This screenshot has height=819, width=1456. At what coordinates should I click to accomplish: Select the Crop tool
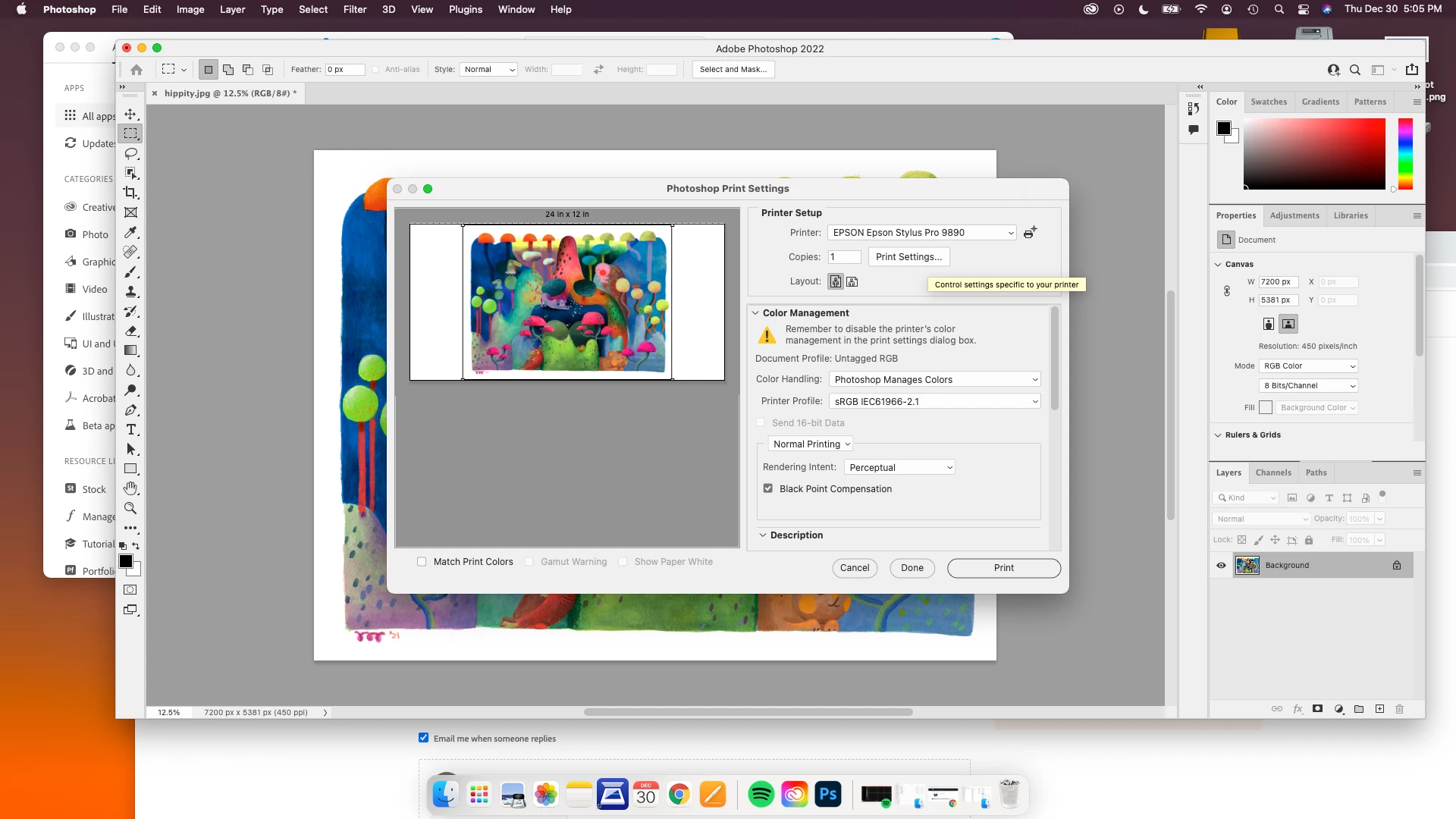tap(130, 193)
